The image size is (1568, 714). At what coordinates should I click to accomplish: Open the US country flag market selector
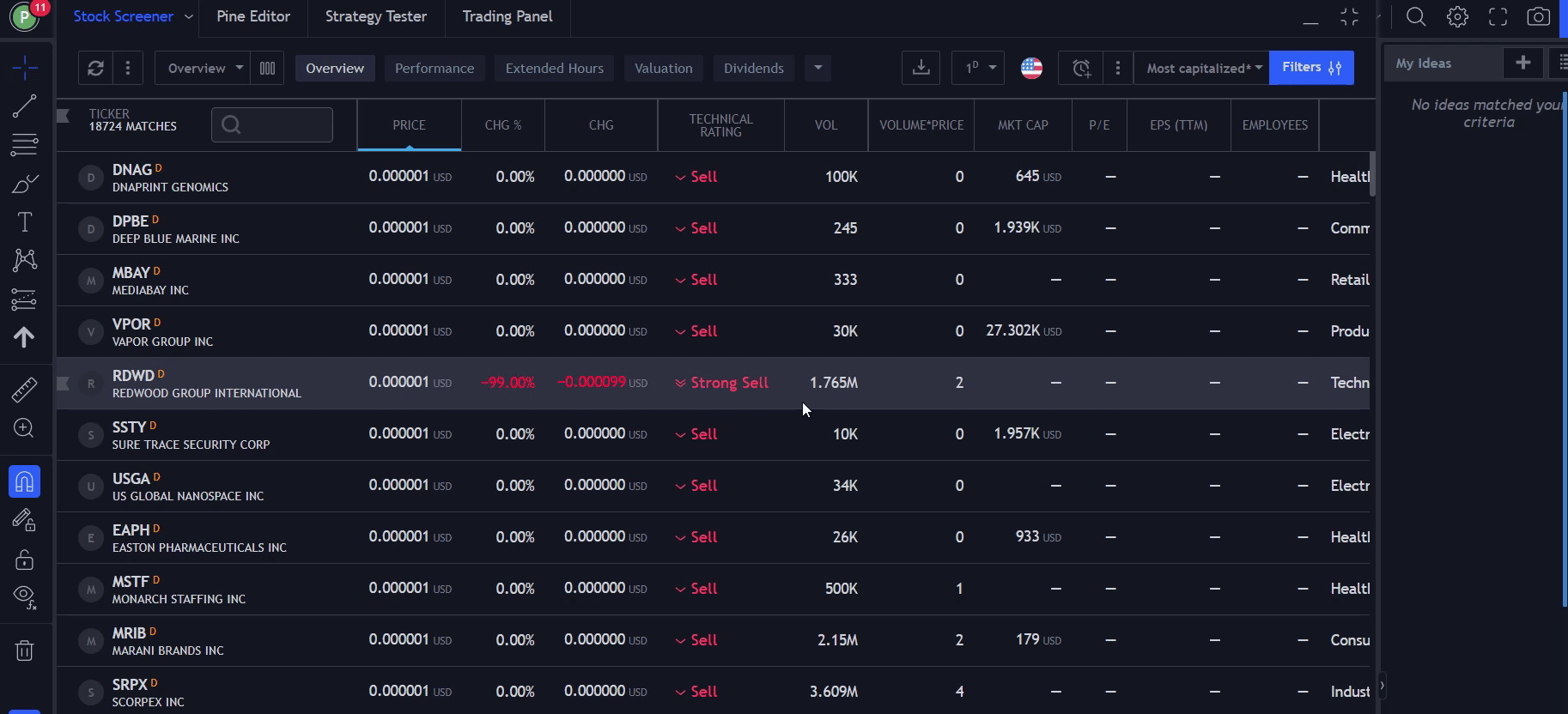pos(1031,68)
